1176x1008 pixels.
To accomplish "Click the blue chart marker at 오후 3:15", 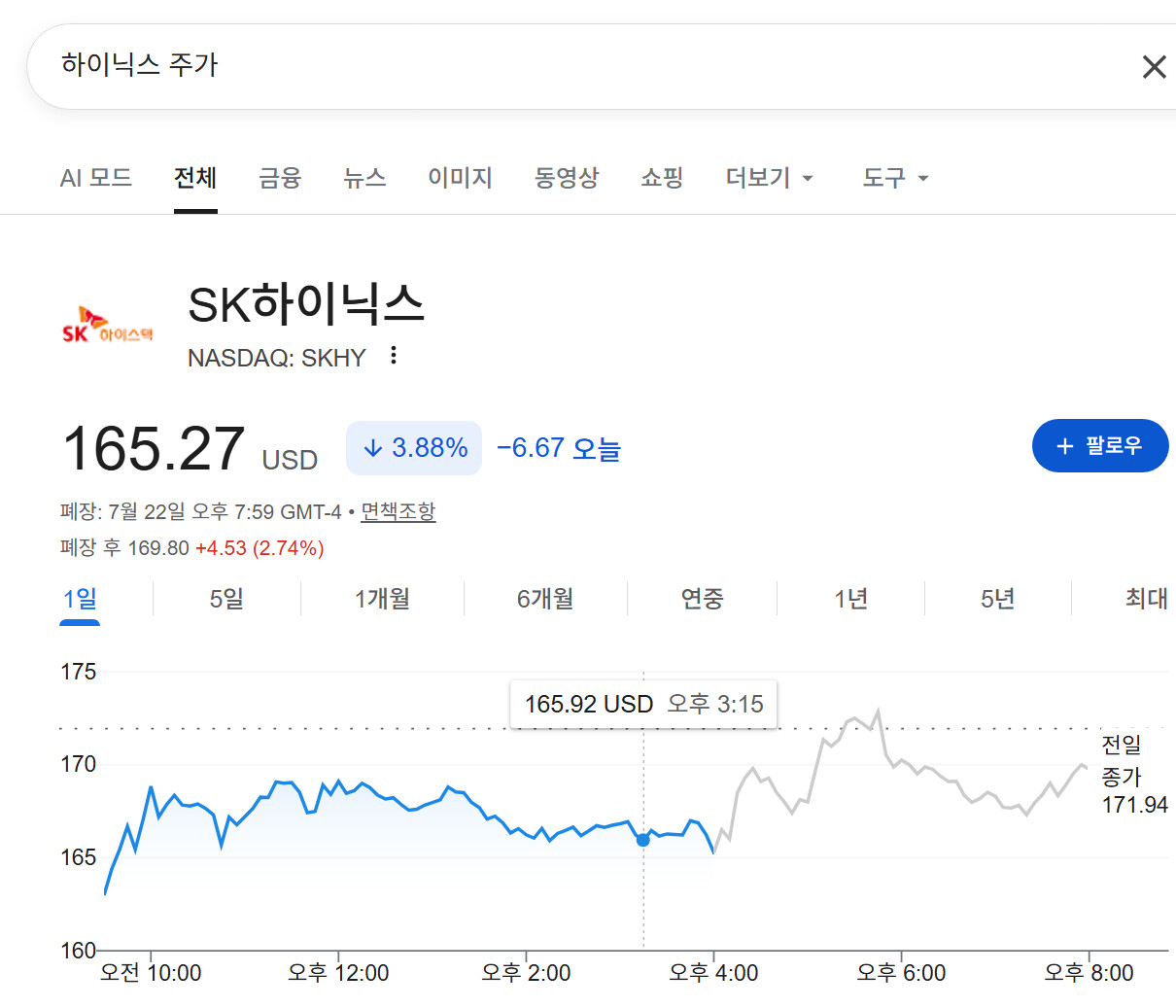I will click(x=642, y=840).
